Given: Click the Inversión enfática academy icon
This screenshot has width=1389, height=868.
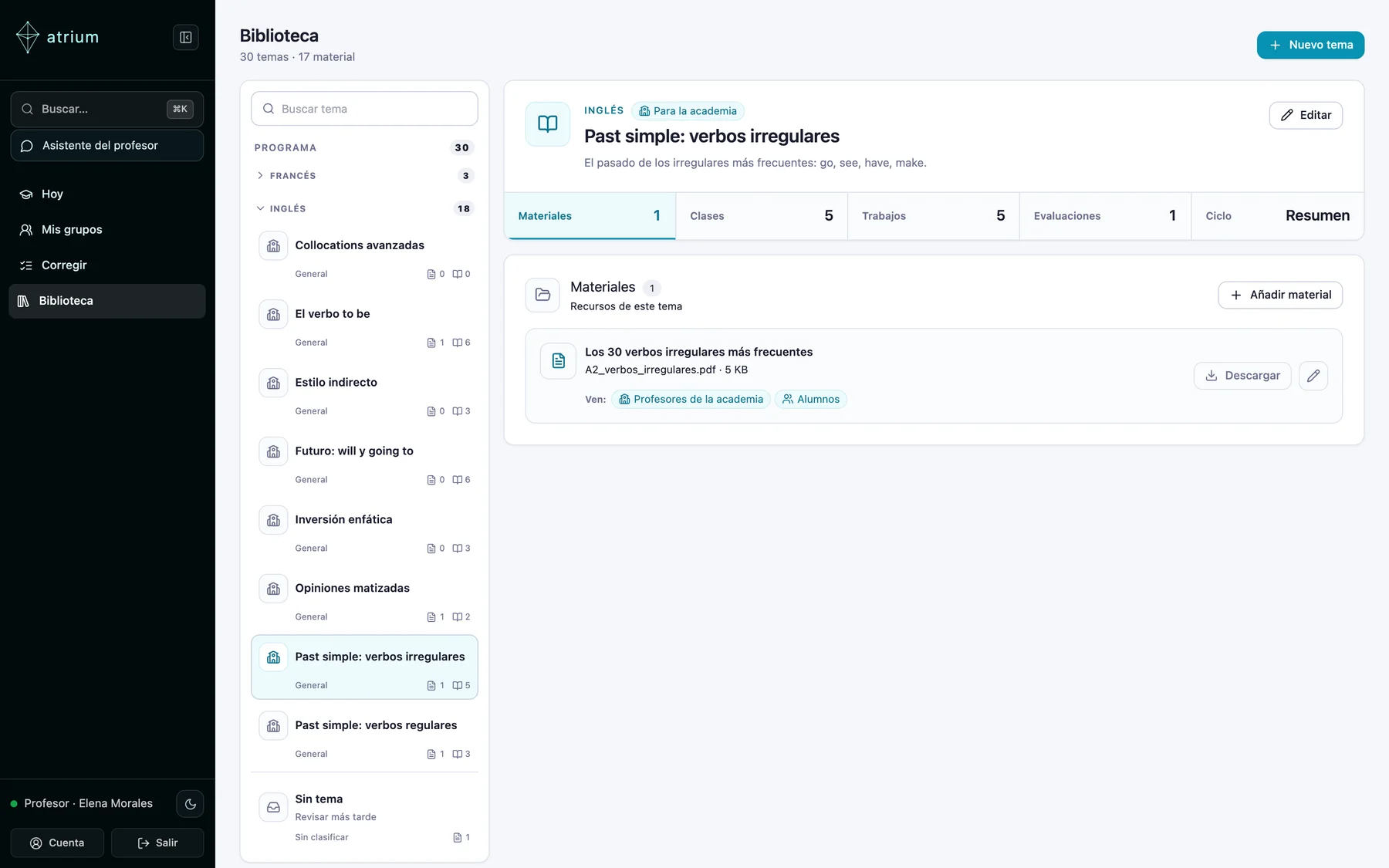Looking at the screenshot, I should tap(273, 520).
